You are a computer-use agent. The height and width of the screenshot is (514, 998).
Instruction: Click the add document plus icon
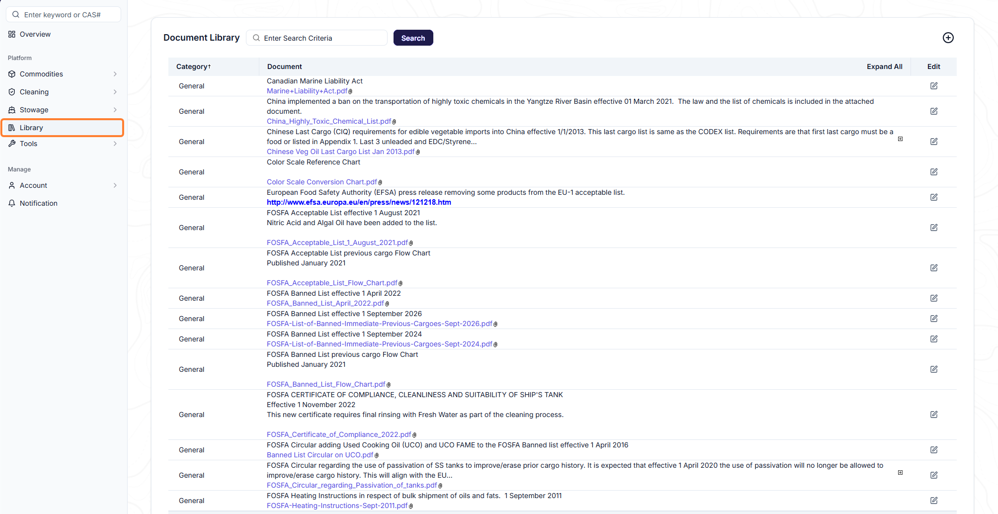click(x=948, y=38)
